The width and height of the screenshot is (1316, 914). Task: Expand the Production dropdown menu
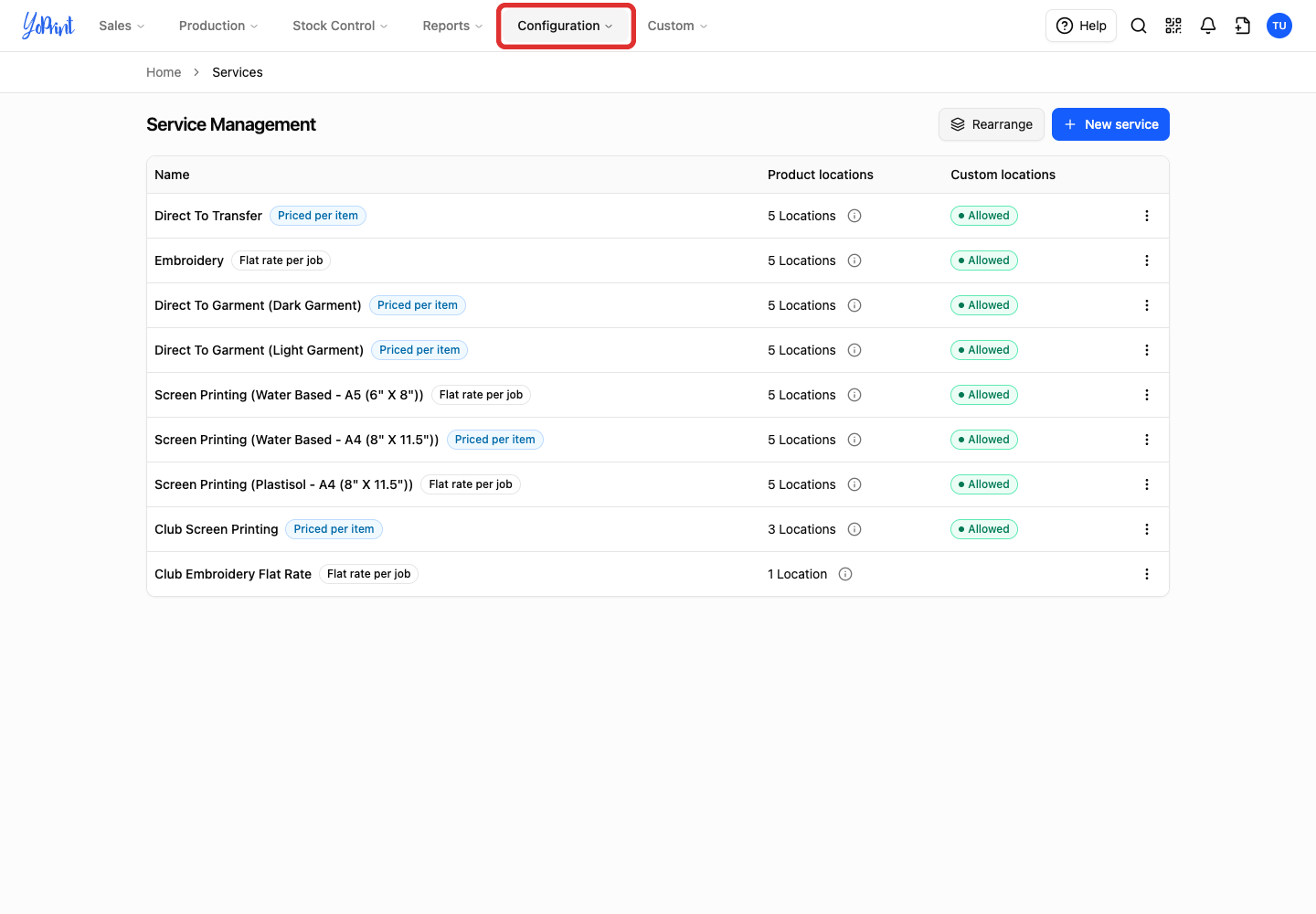tap(218, 26)
